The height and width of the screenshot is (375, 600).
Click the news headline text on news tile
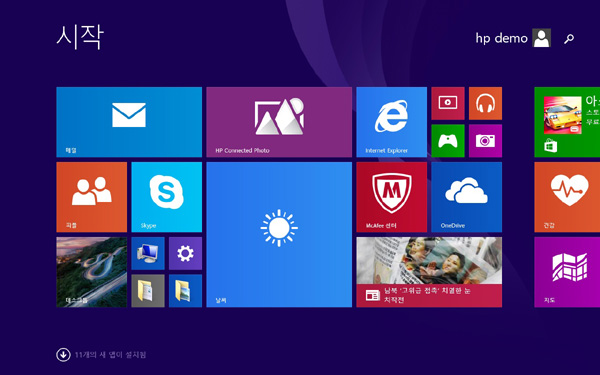point(427,295)
